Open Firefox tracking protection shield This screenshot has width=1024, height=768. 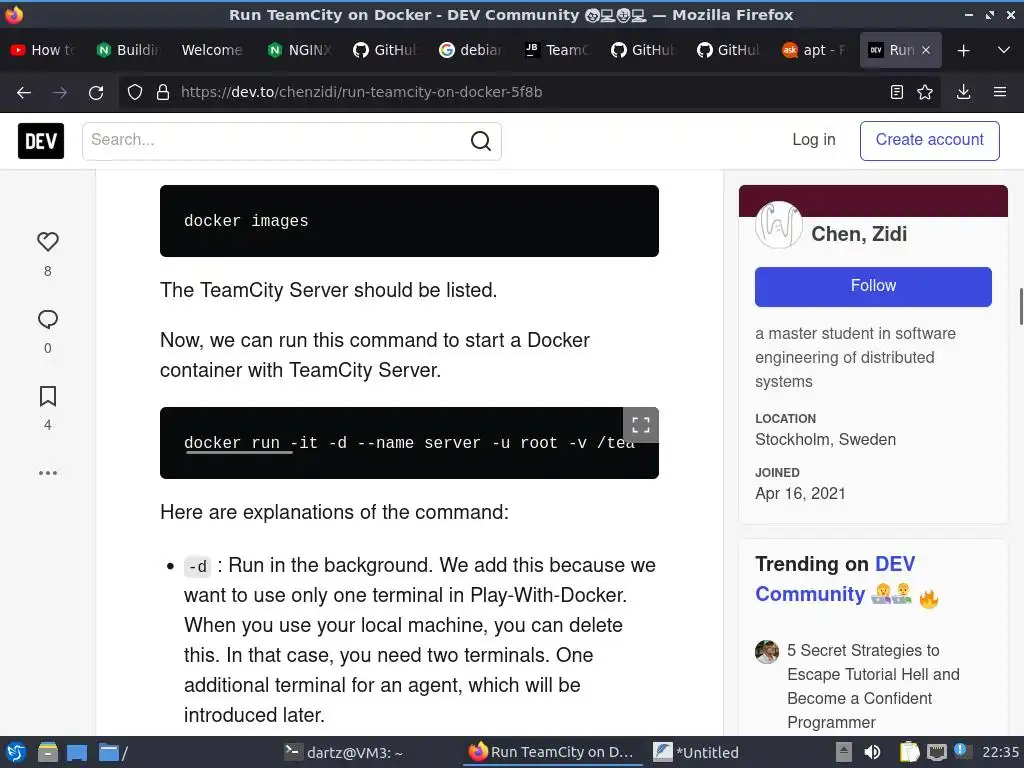pos(135,92)
